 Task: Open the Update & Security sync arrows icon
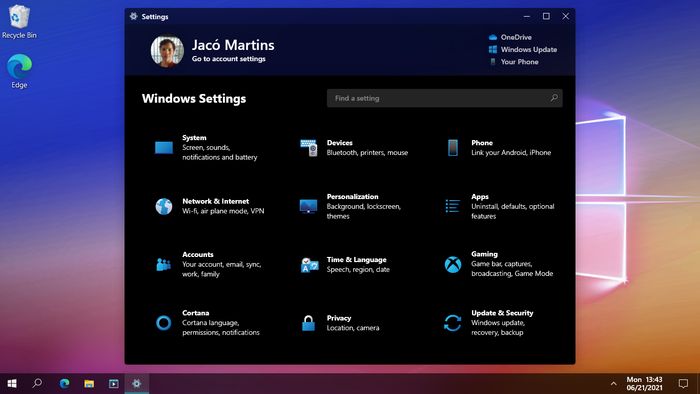click(453, 323)
